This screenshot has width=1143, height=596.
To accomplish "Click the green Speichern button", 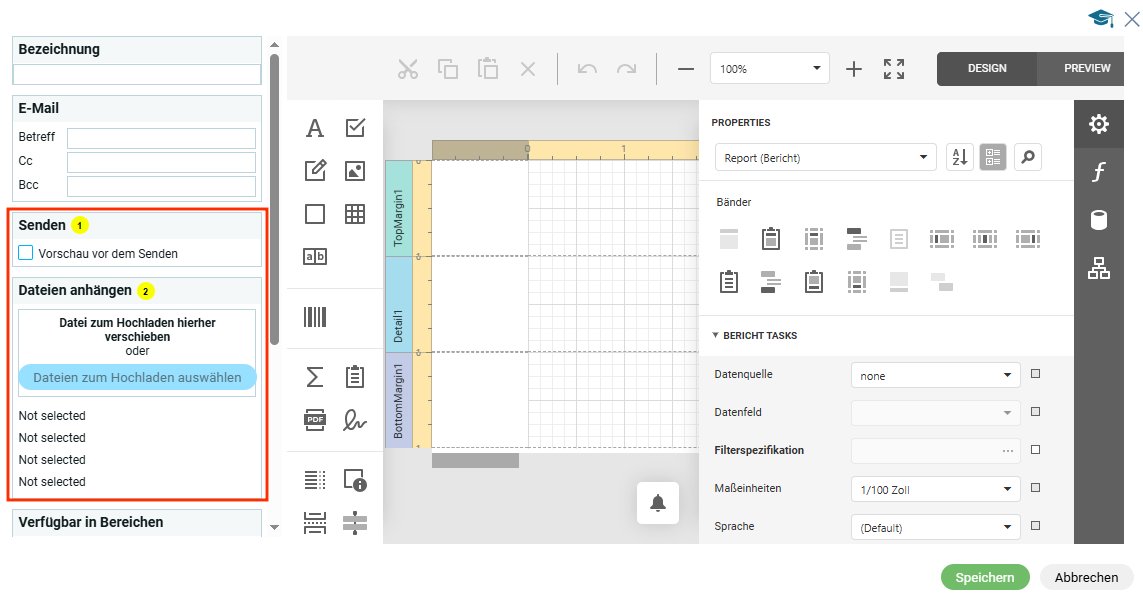I will [984, 577].
